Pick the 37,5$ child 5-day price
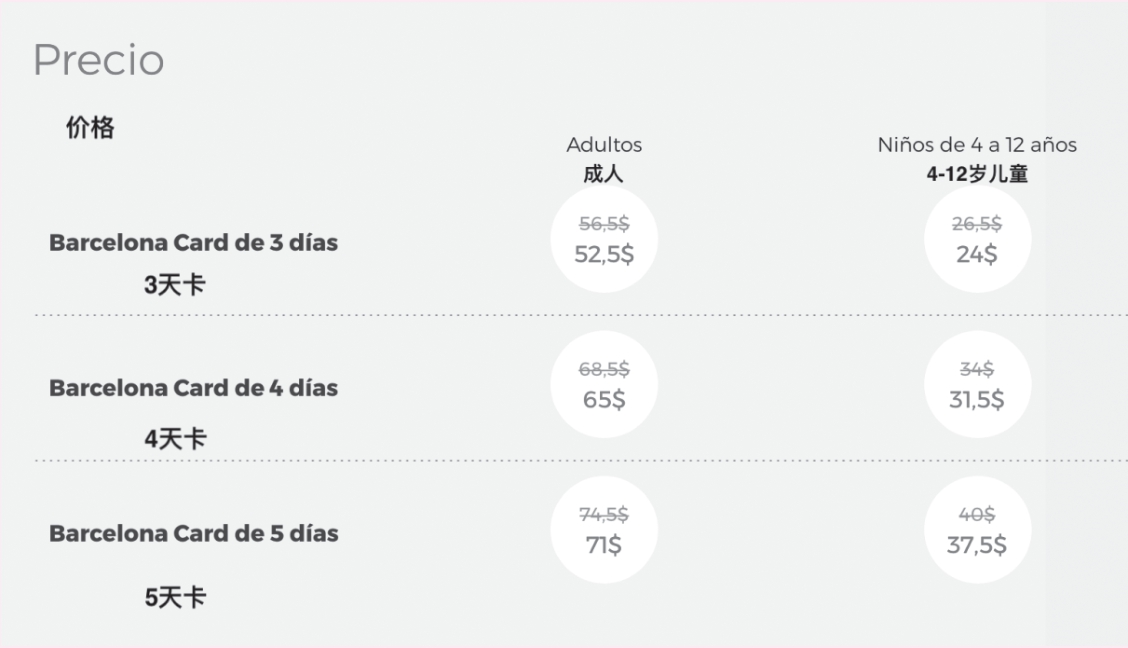This screenshot has width=1128, height=648. tap(977, 546)
